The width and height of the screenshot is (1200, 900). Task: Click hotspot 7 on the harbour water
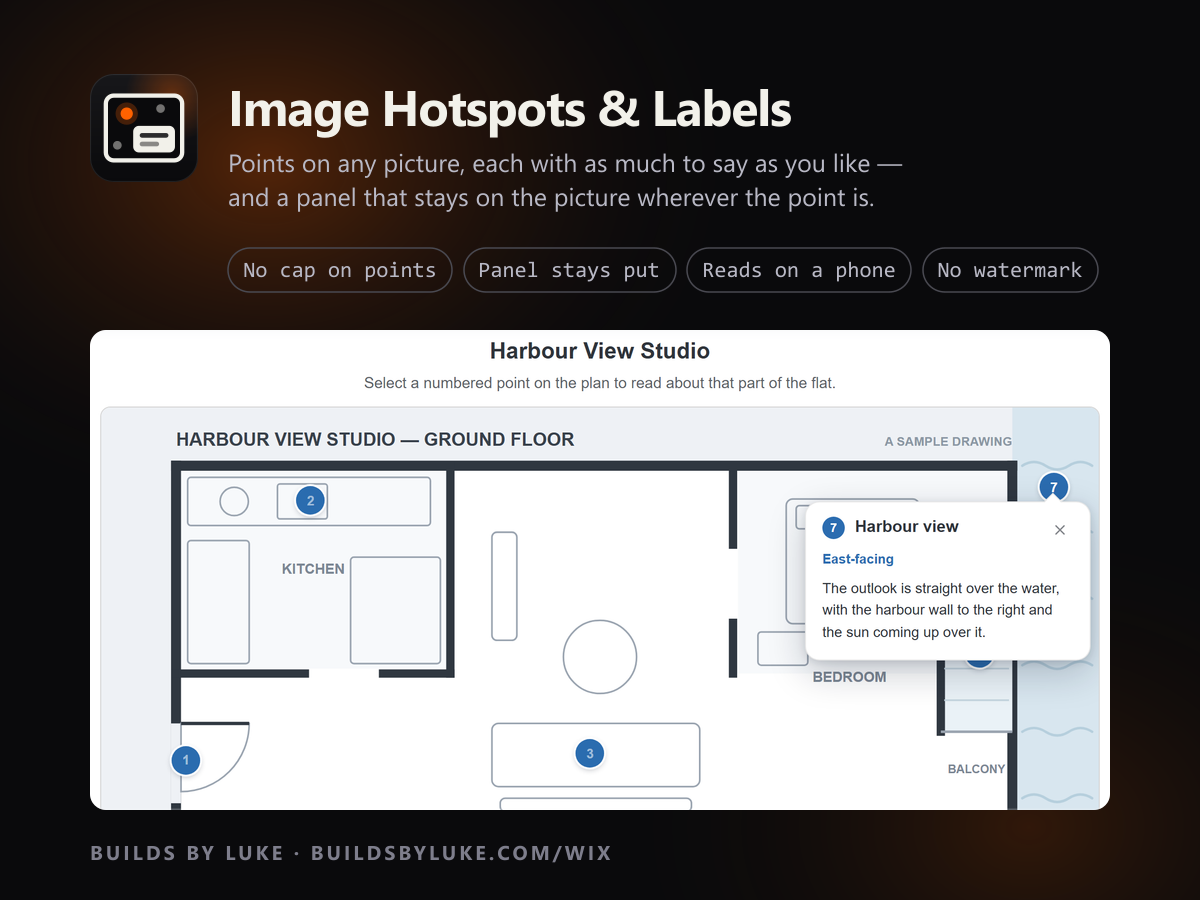pos(1053,487)
